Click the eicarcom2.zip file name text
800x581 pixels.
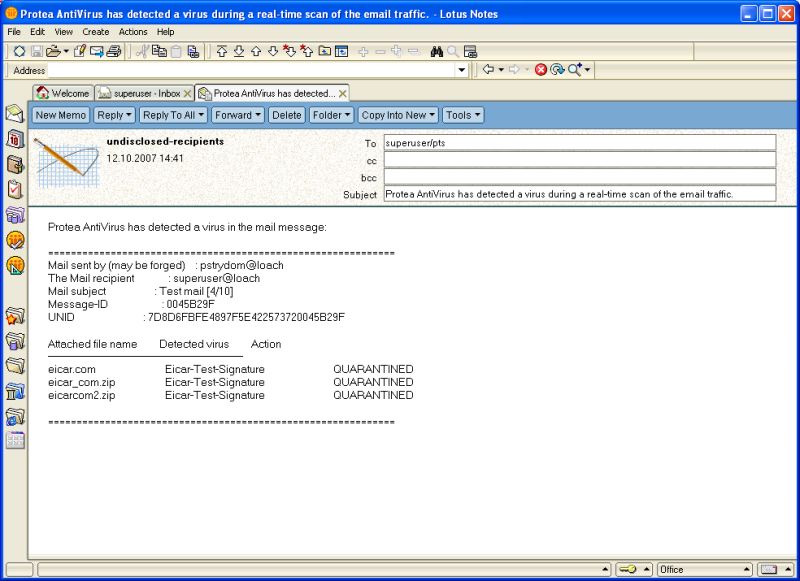click(82, 395)
